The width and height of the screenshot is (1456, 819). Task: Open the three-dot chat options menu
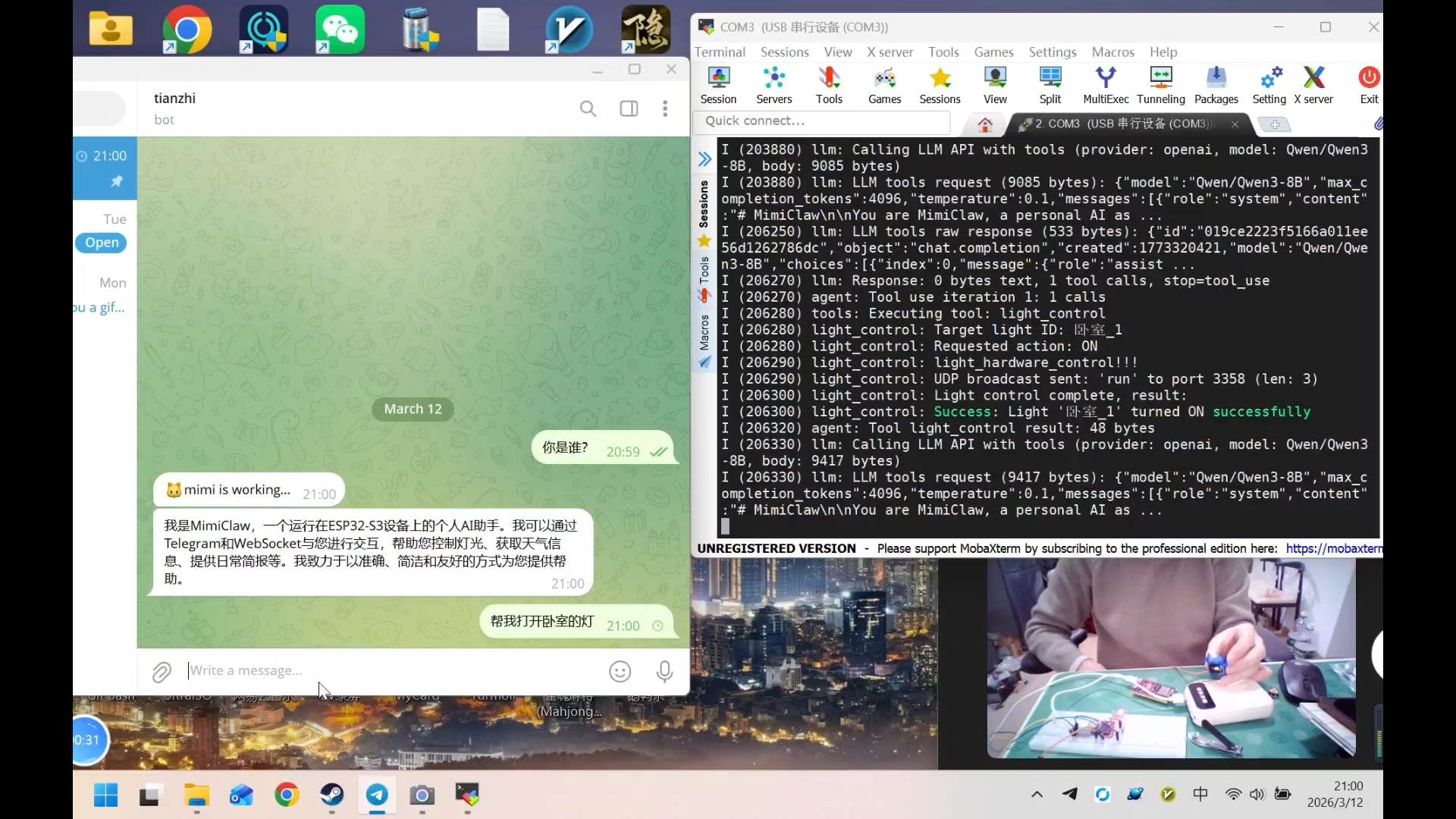[x=665, y=108]
